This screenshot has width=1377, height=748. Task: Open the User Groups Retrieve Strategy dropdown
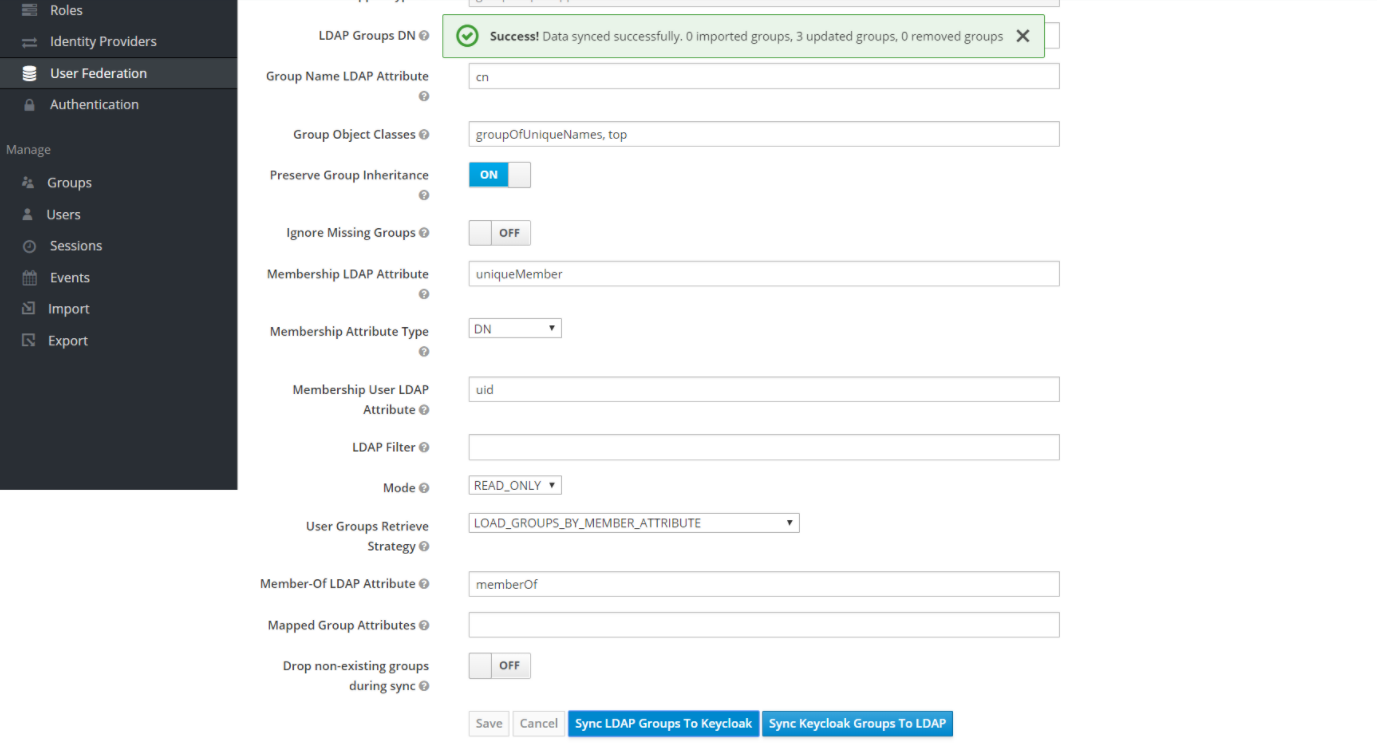pyautogui.click(x=634, y=523)
